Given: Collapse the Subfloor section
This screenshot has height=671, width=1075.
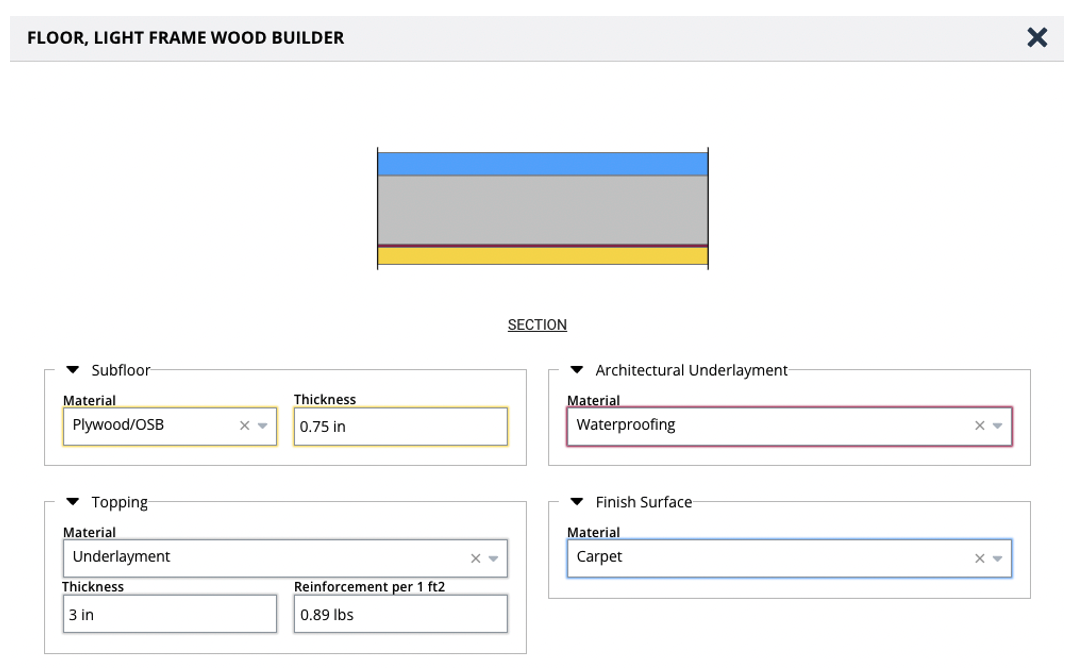Looking at the screenshot, I should click(x=73, y=370).
